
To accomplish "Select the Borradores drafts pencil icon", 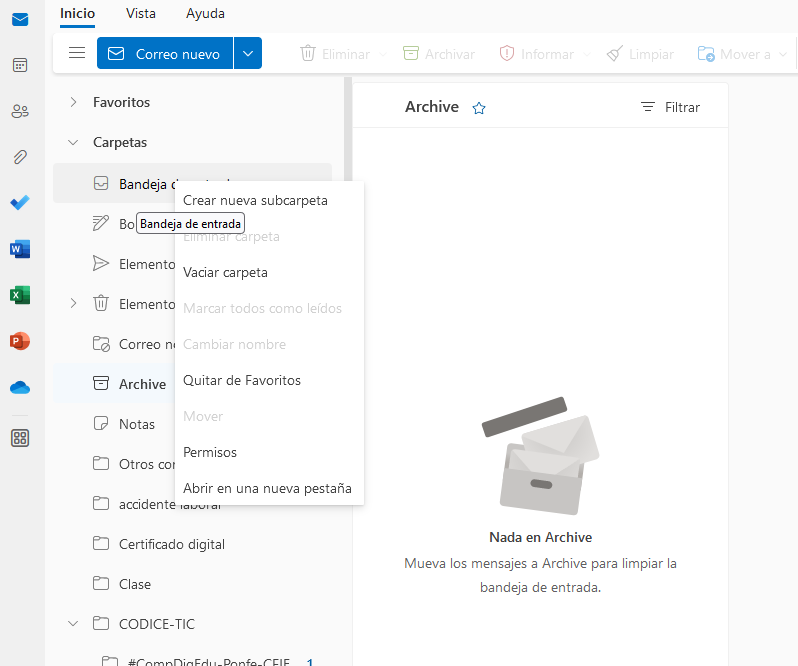I will pyautogui.click(x=101, y=223).
